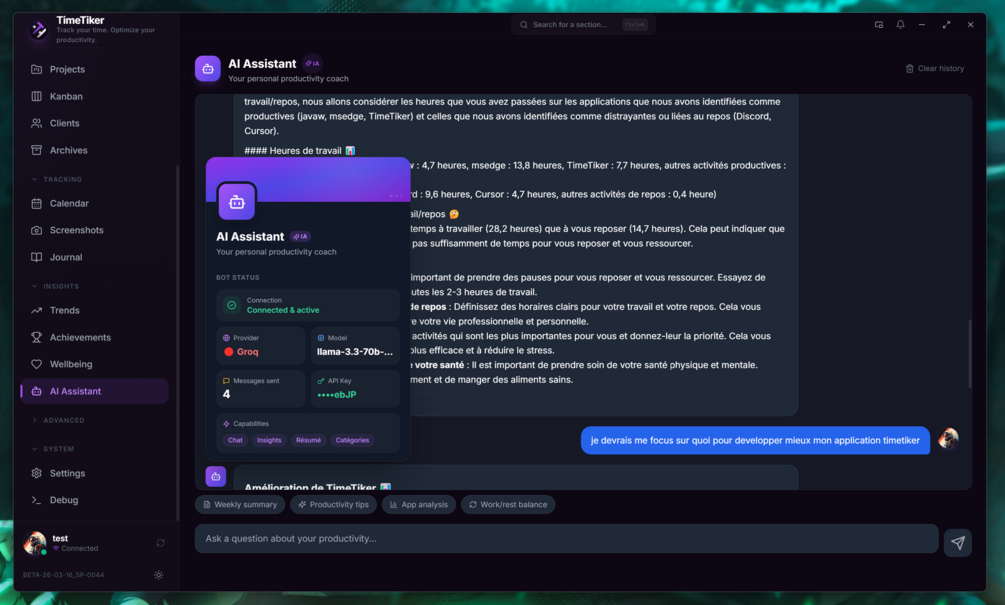The width and height of the screenshot is (1005, 605).
Task: Open the three-dots menu on the assistant card
Action: [396, 195]
